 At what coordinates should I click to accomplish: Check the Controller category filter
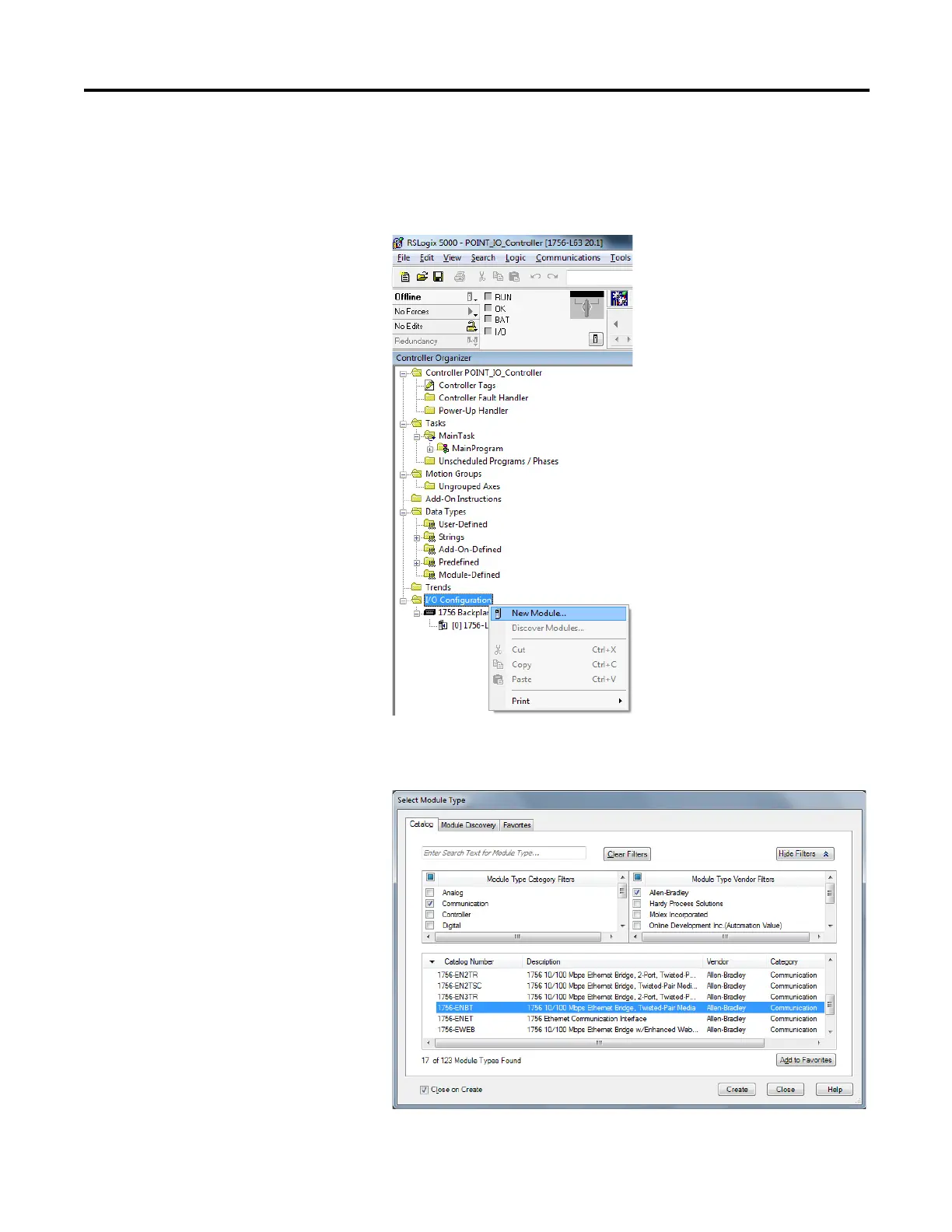pos(429,915)
